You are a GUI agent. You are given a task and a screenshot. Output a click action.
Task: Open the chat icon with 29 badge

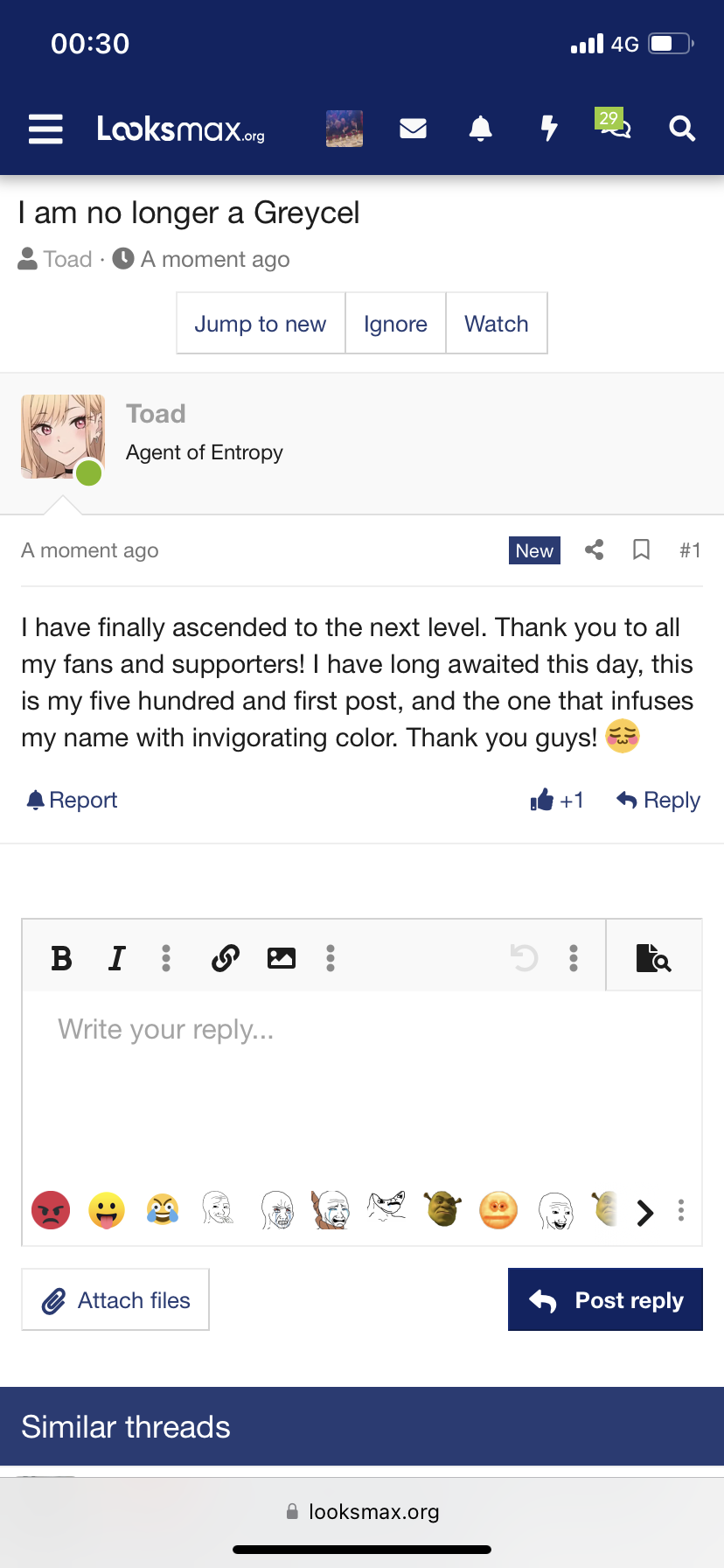(x=615, y=126)
